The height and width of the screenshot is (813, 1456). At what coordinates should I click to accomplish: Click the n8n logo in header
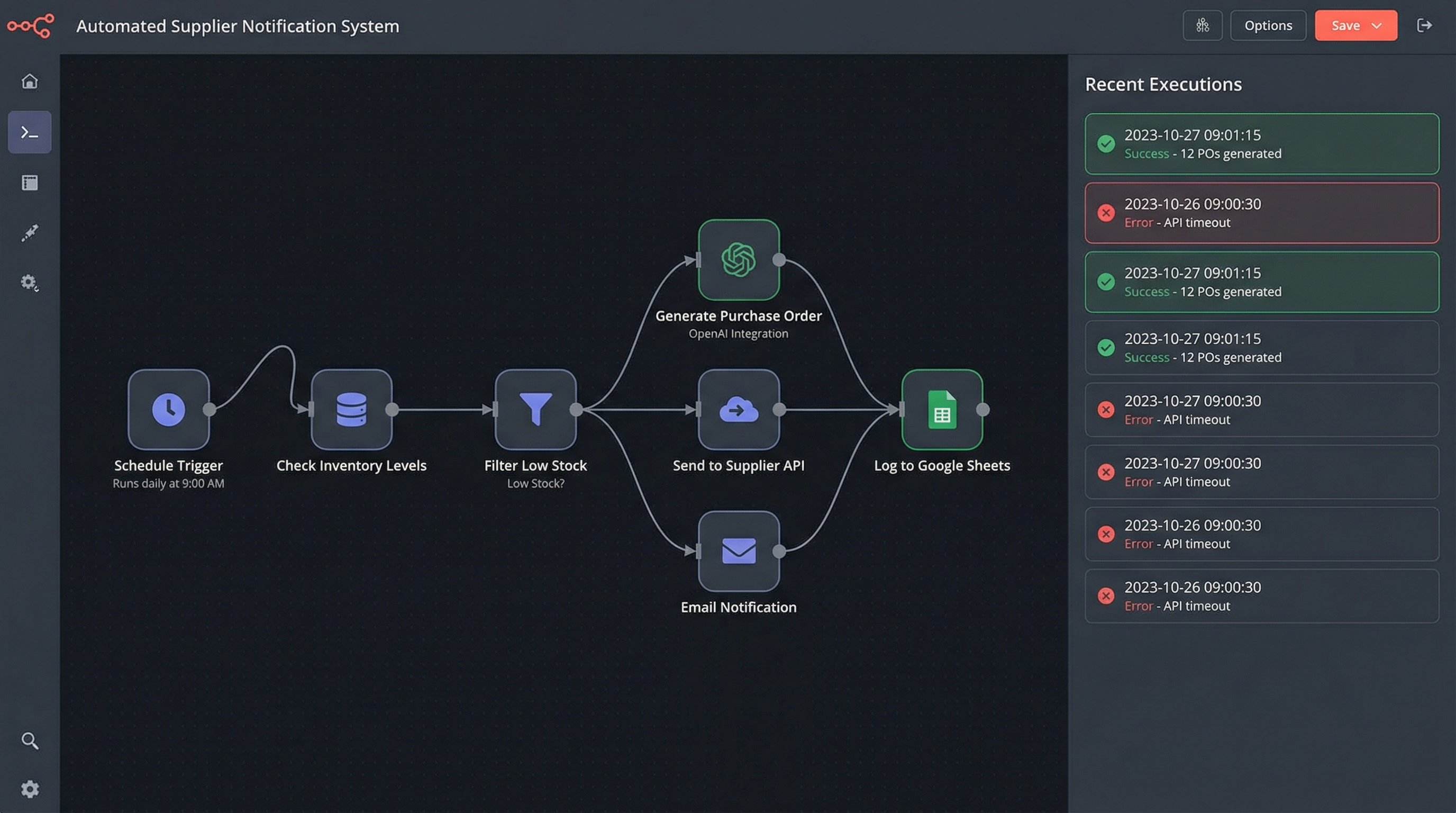31,26
